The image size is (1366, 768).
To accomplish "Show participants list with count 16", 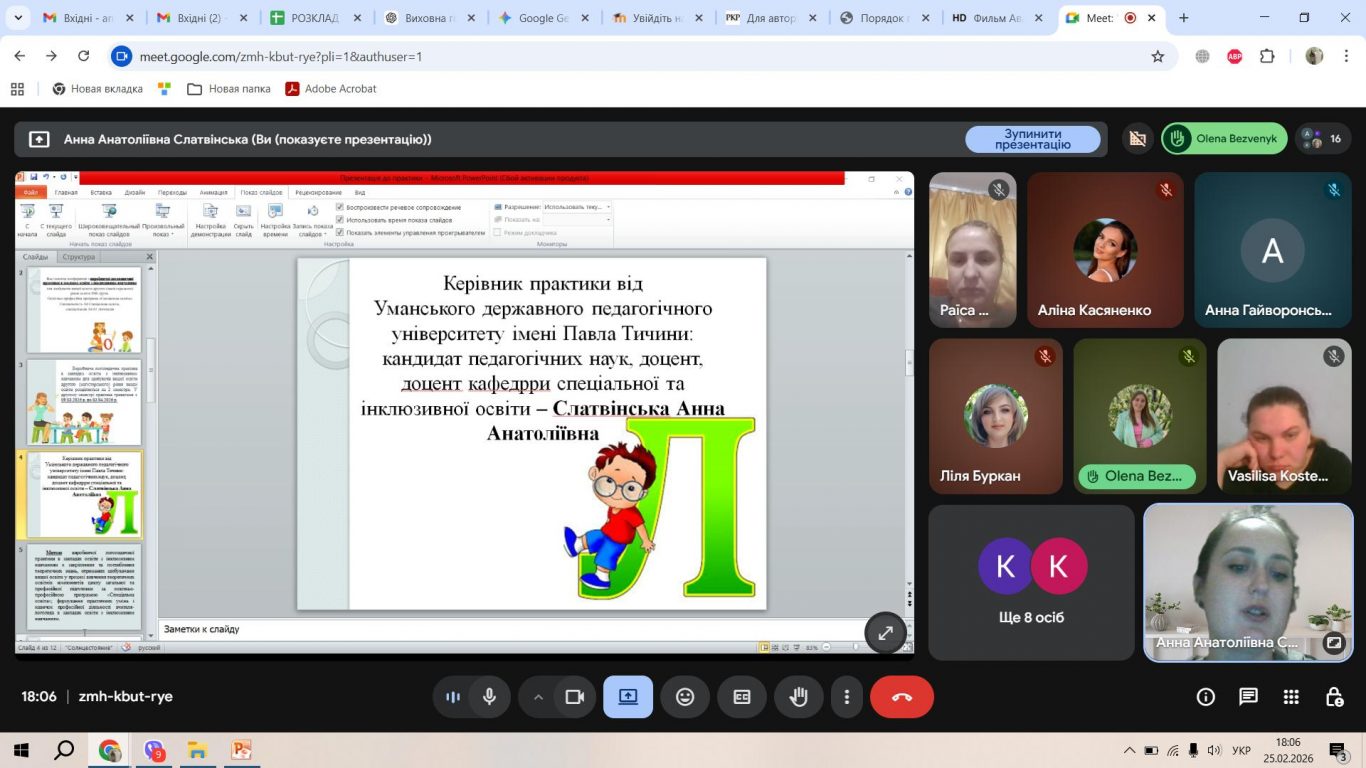I will coord(1323,139).
